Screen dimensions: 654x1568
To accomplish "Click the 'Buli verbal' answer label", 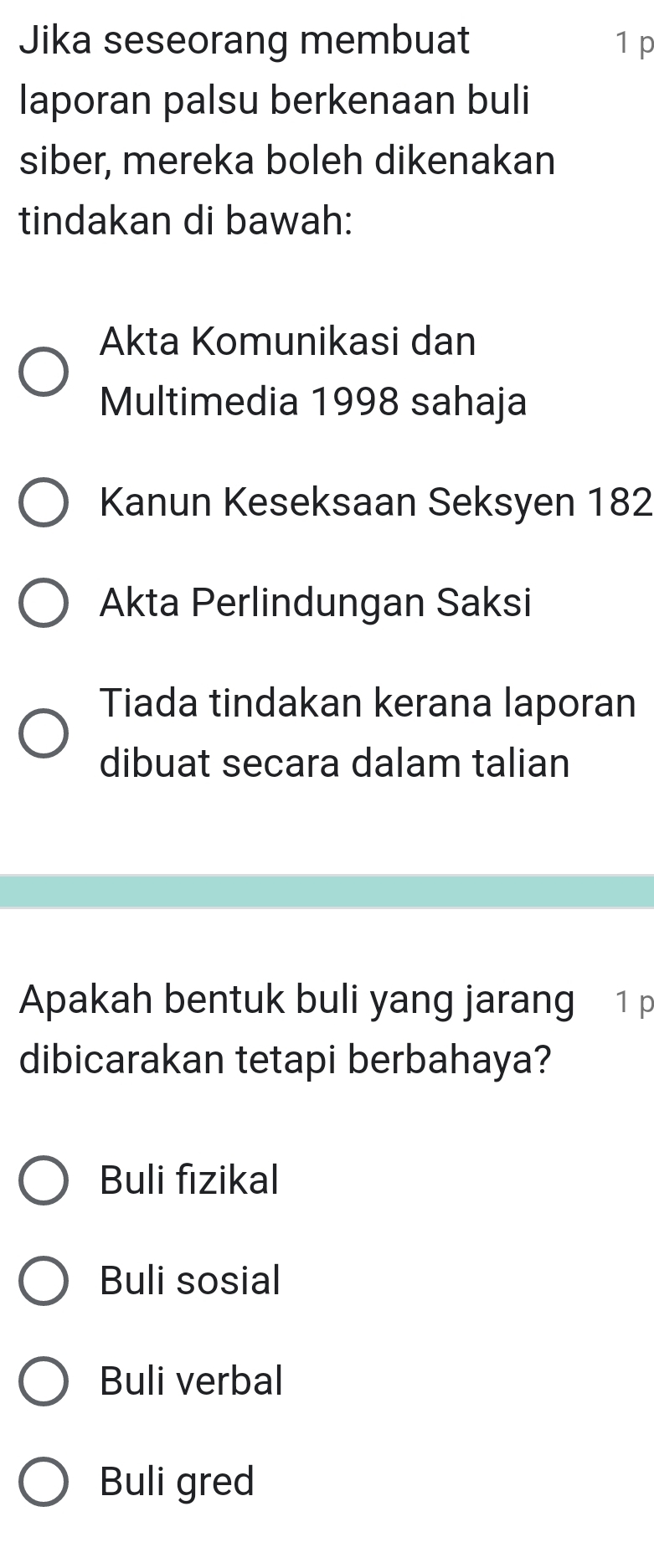I will (x=192, y=1381).
